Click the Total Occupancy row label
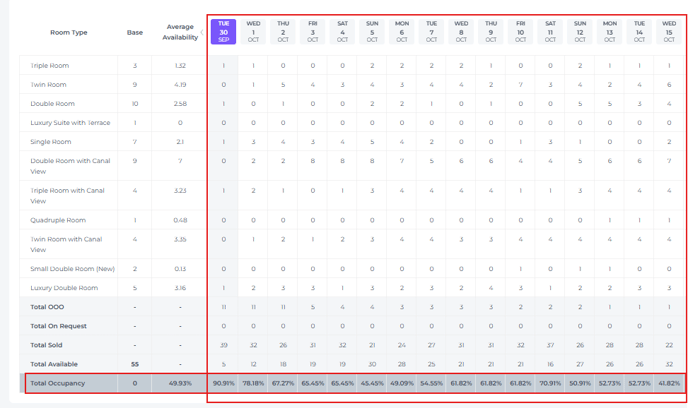The image size is (688, 408). [58, 383]
